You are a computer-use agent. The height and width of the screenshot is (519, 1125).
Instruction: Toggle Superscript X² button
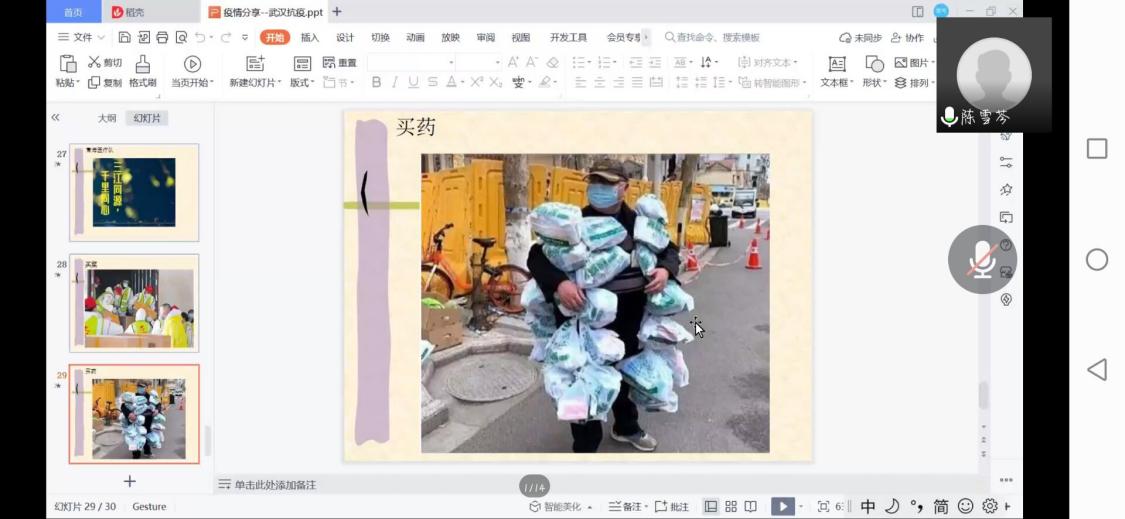476,83
